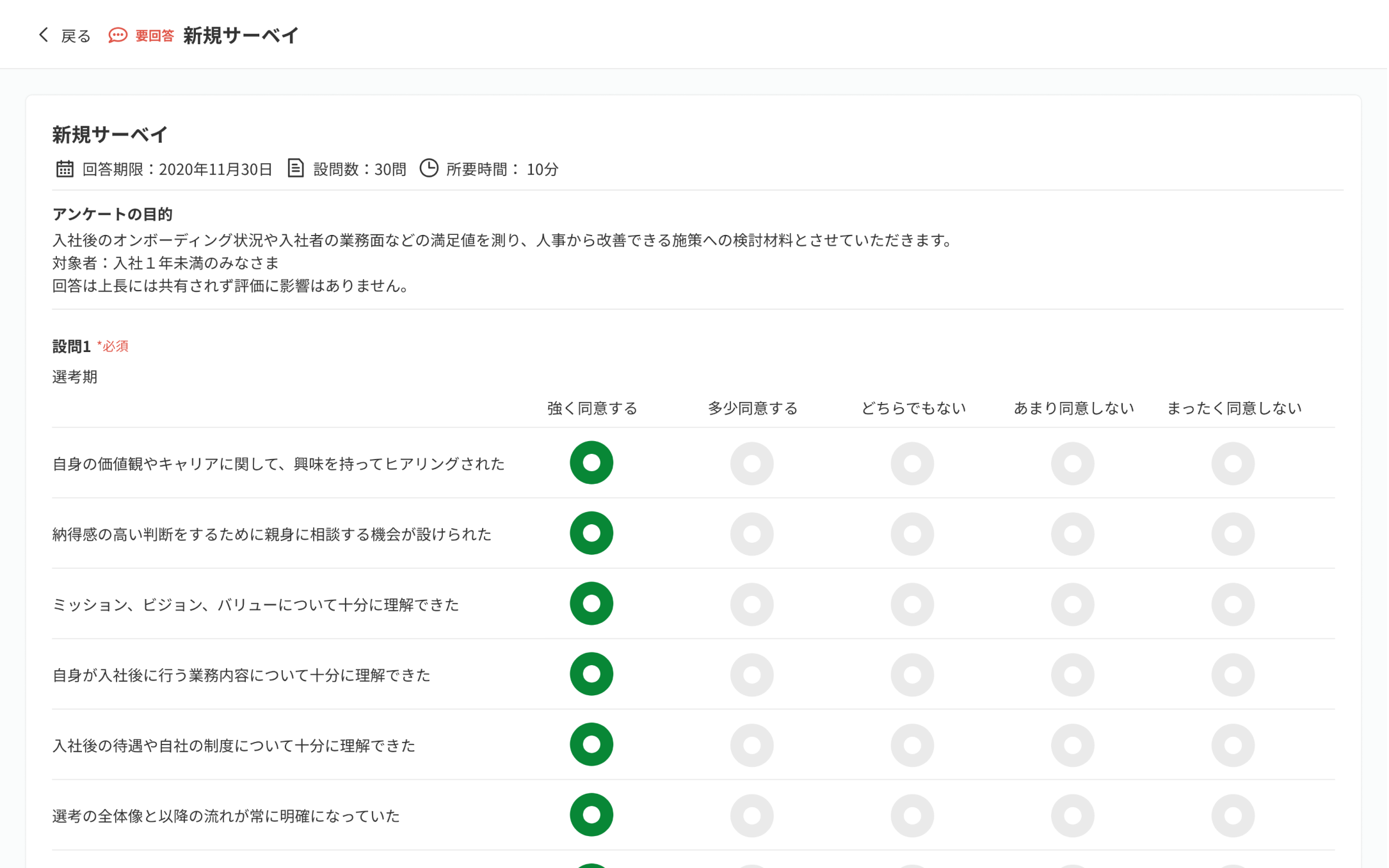
Task: Click the 戻る back link text
Action: point(76,36)
